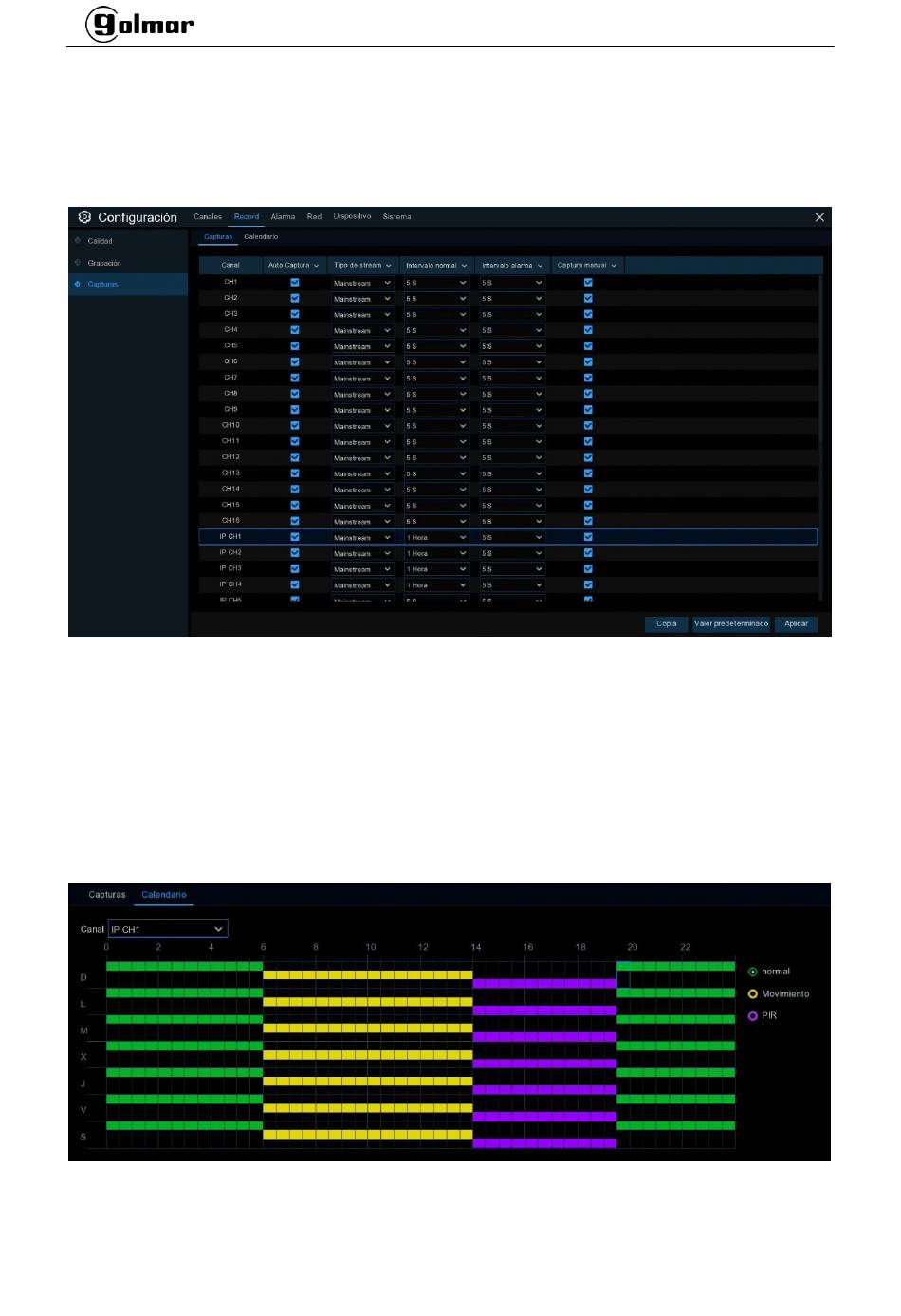The width and height of the screenshot is (901, 1316).
Task: Expand the Auto Captura column header dropdown
Action: coord(316,266)
